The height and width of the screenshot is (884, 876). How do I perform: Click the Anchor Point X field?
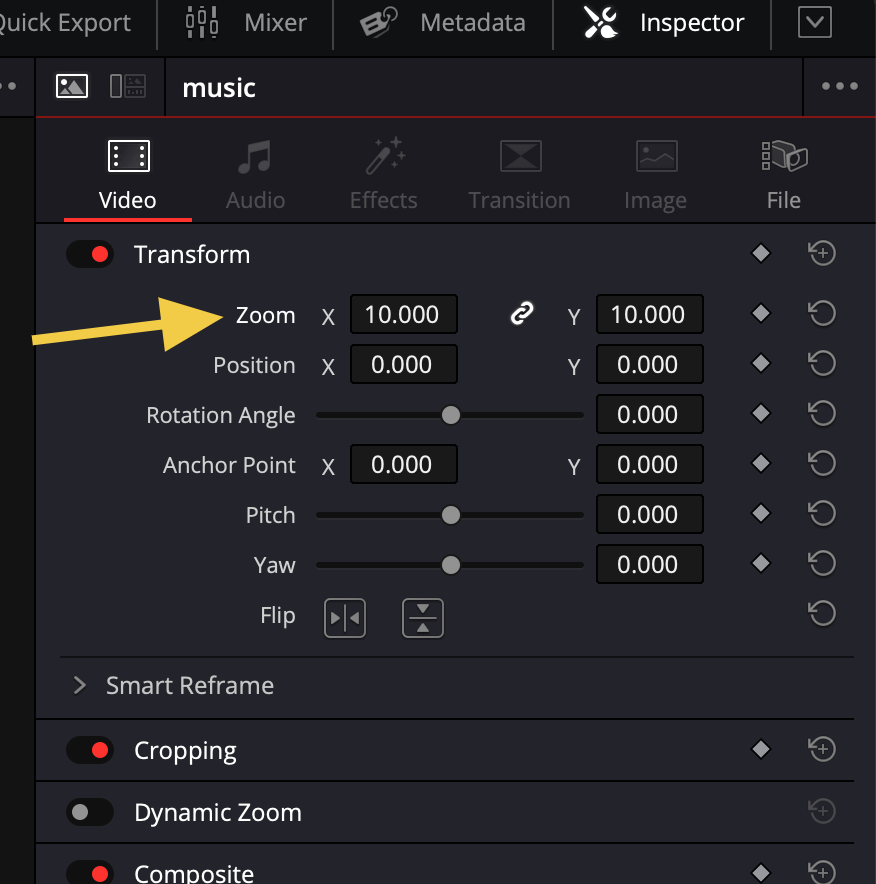(404, 464)
